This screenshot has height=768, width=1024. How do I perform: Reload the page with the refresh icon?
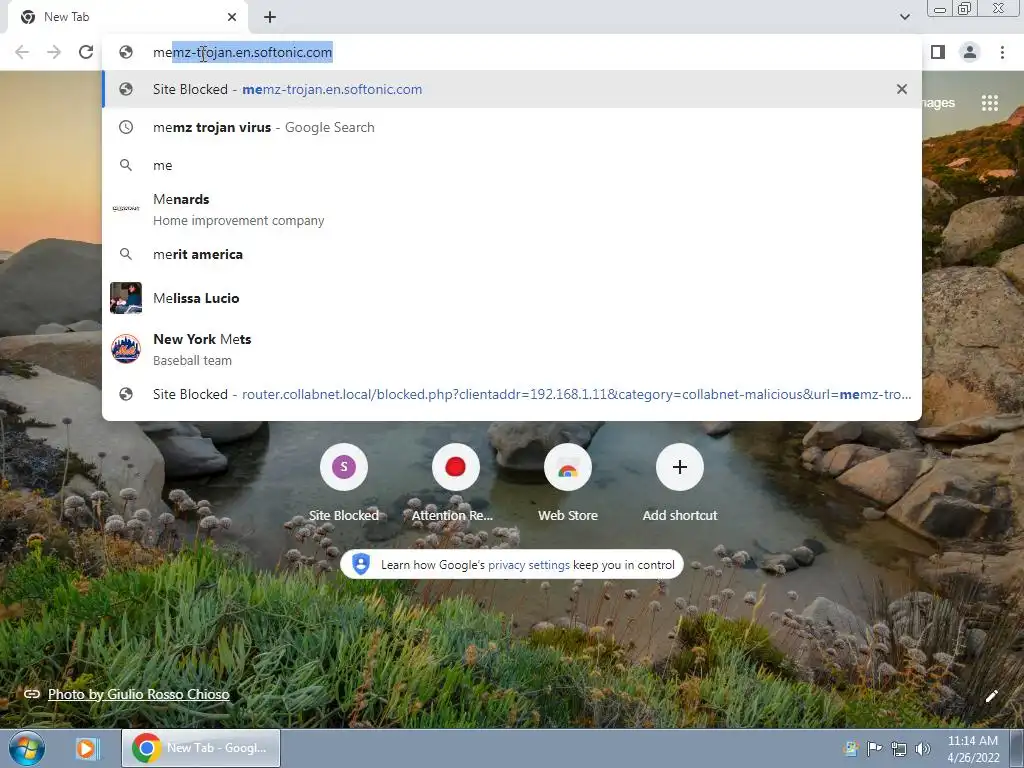click(x=86, y=52)
